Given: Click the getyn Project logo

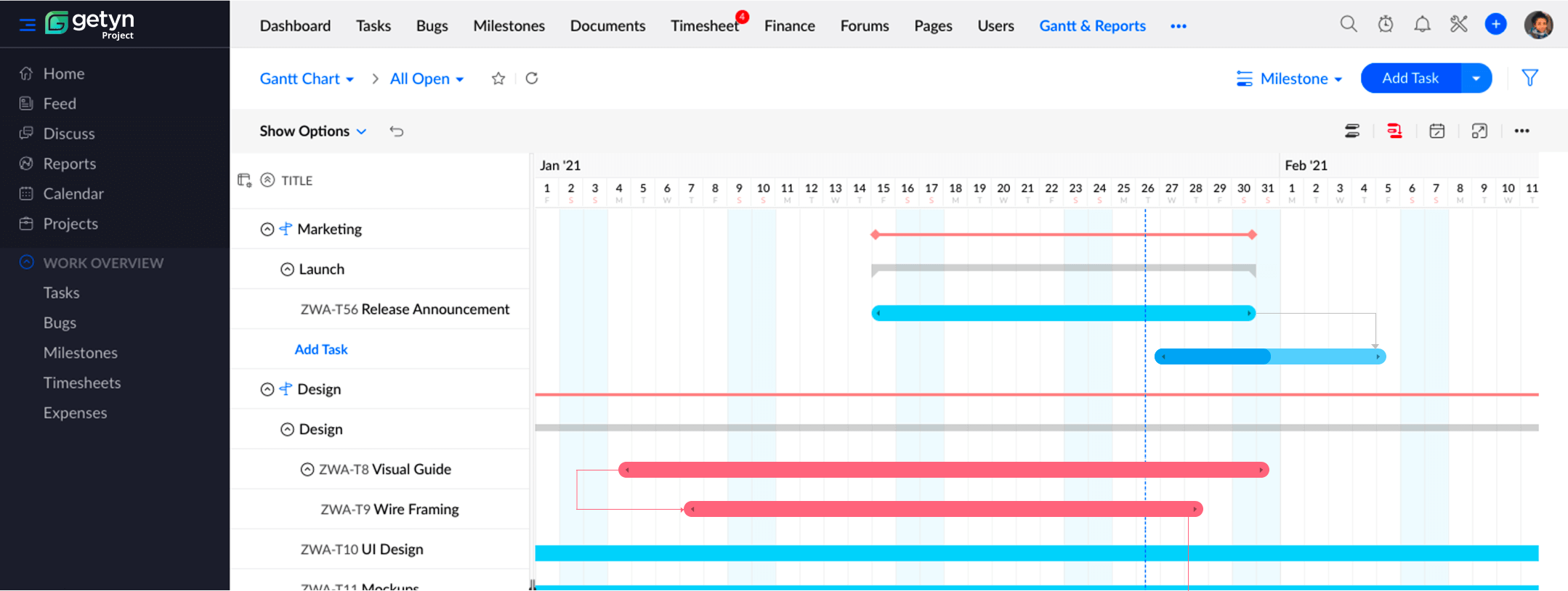Looking at the screenshot, I should coord(90,24).
